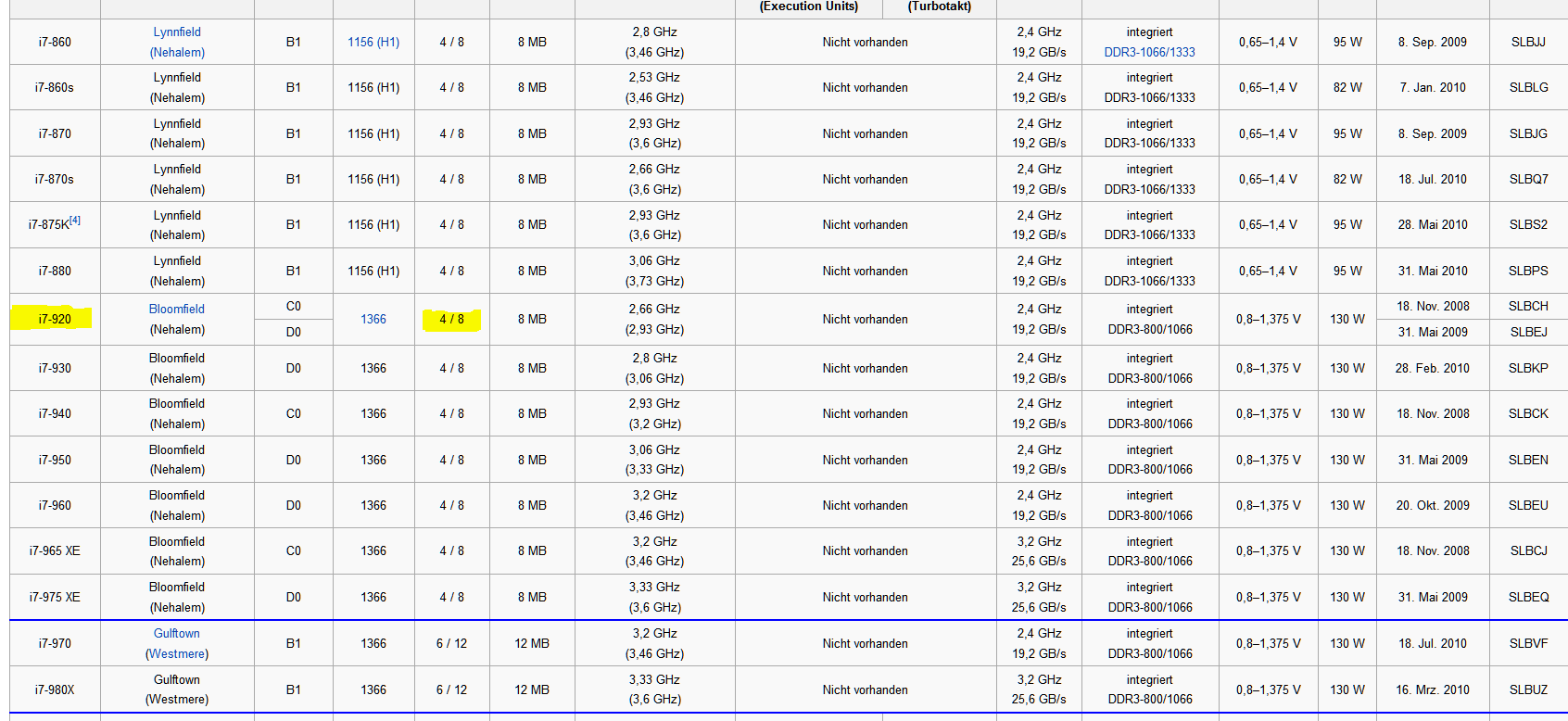Click the 16. Mrz. 2010 release date

click(x=1433, y=690)
